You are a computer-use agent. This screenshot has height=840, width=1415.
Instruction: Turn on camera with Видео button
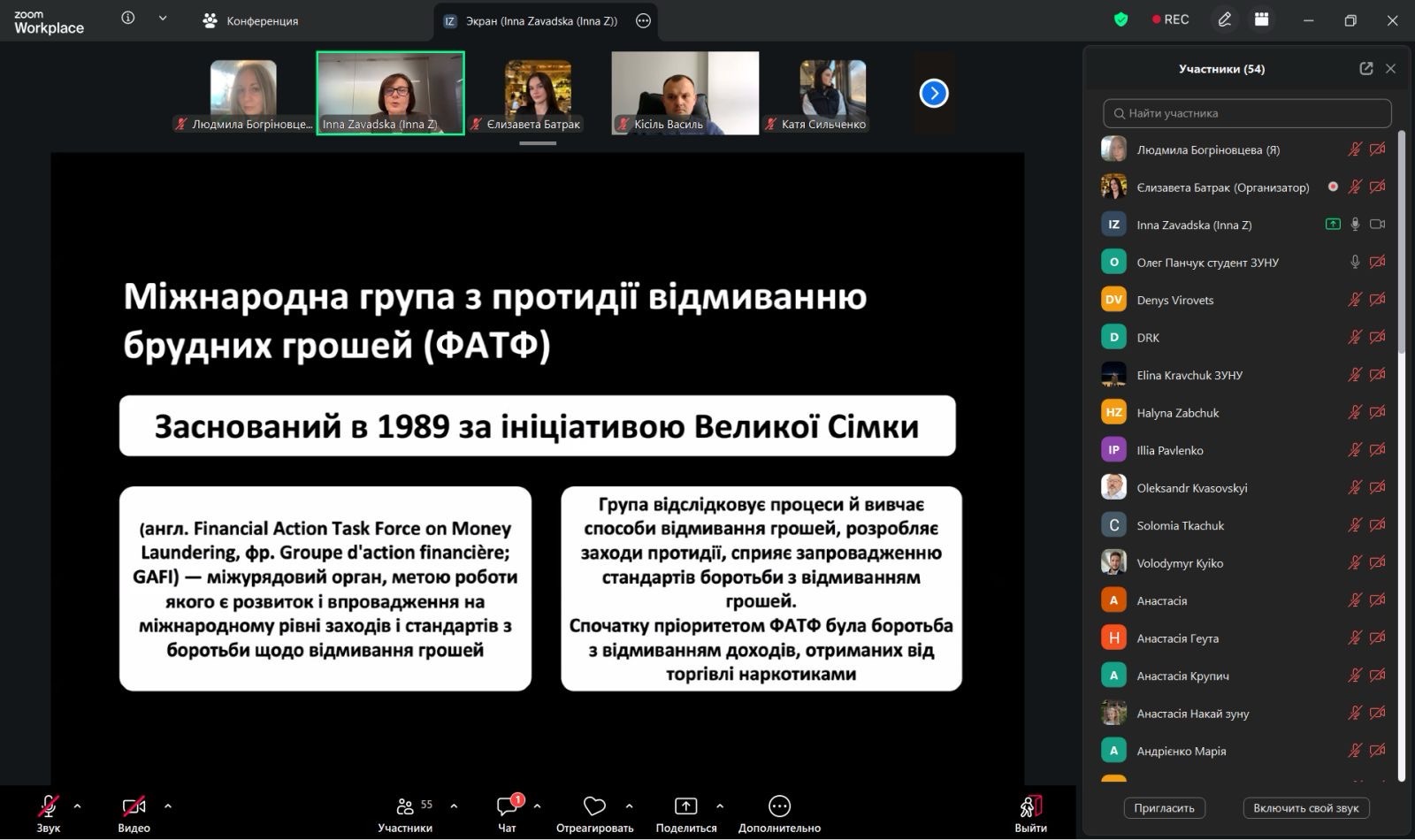[x=134, y=806]
